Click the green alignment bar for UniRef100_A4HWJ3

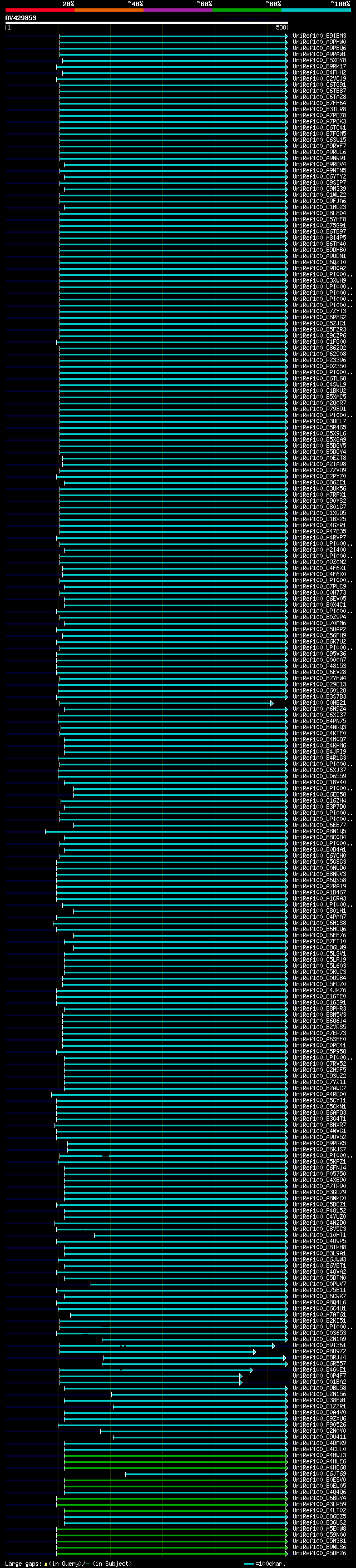click(x=176, y=1456)
